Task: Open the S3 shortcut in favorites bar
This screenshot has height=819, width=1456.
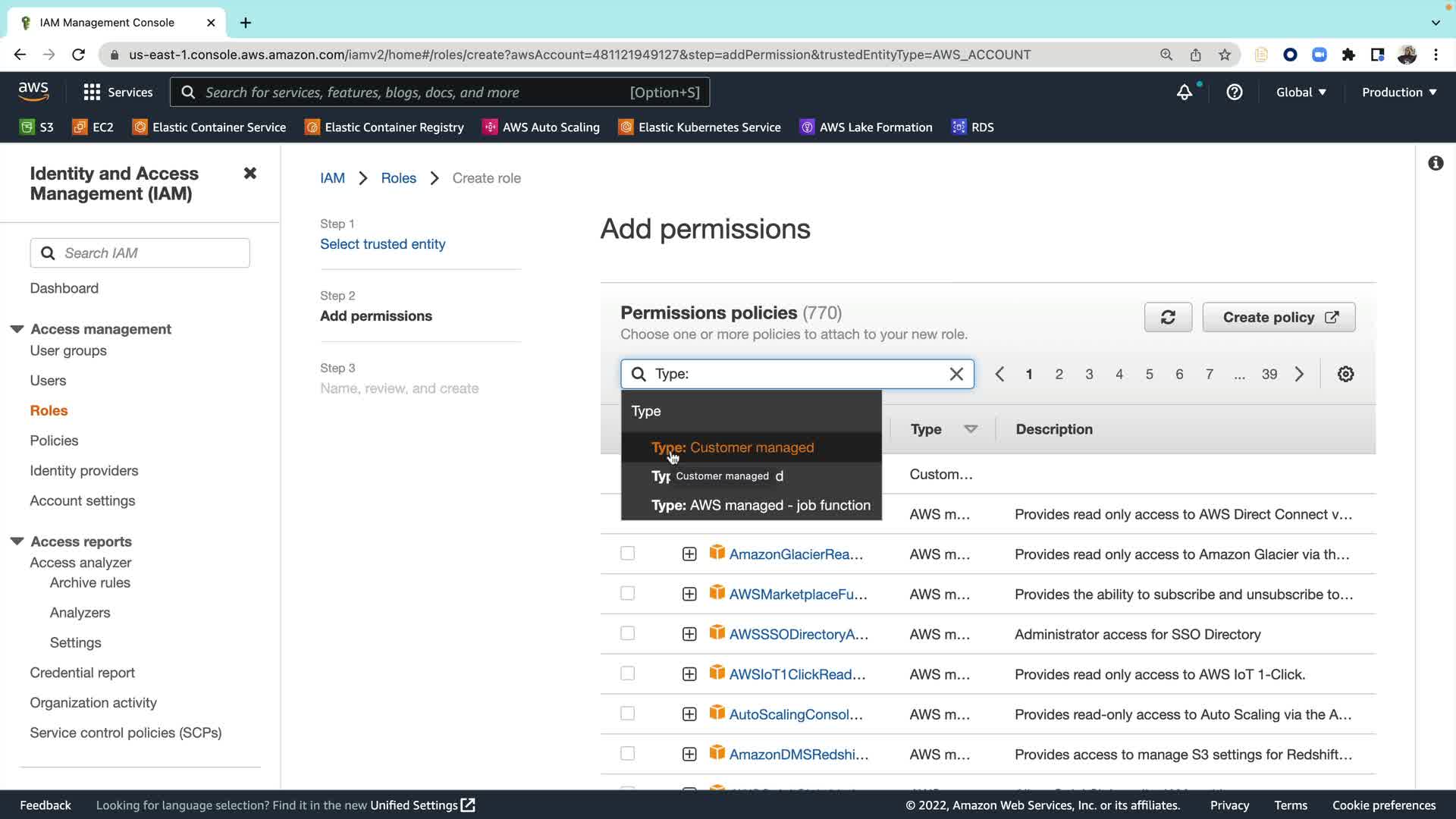Action: [36, 127]
